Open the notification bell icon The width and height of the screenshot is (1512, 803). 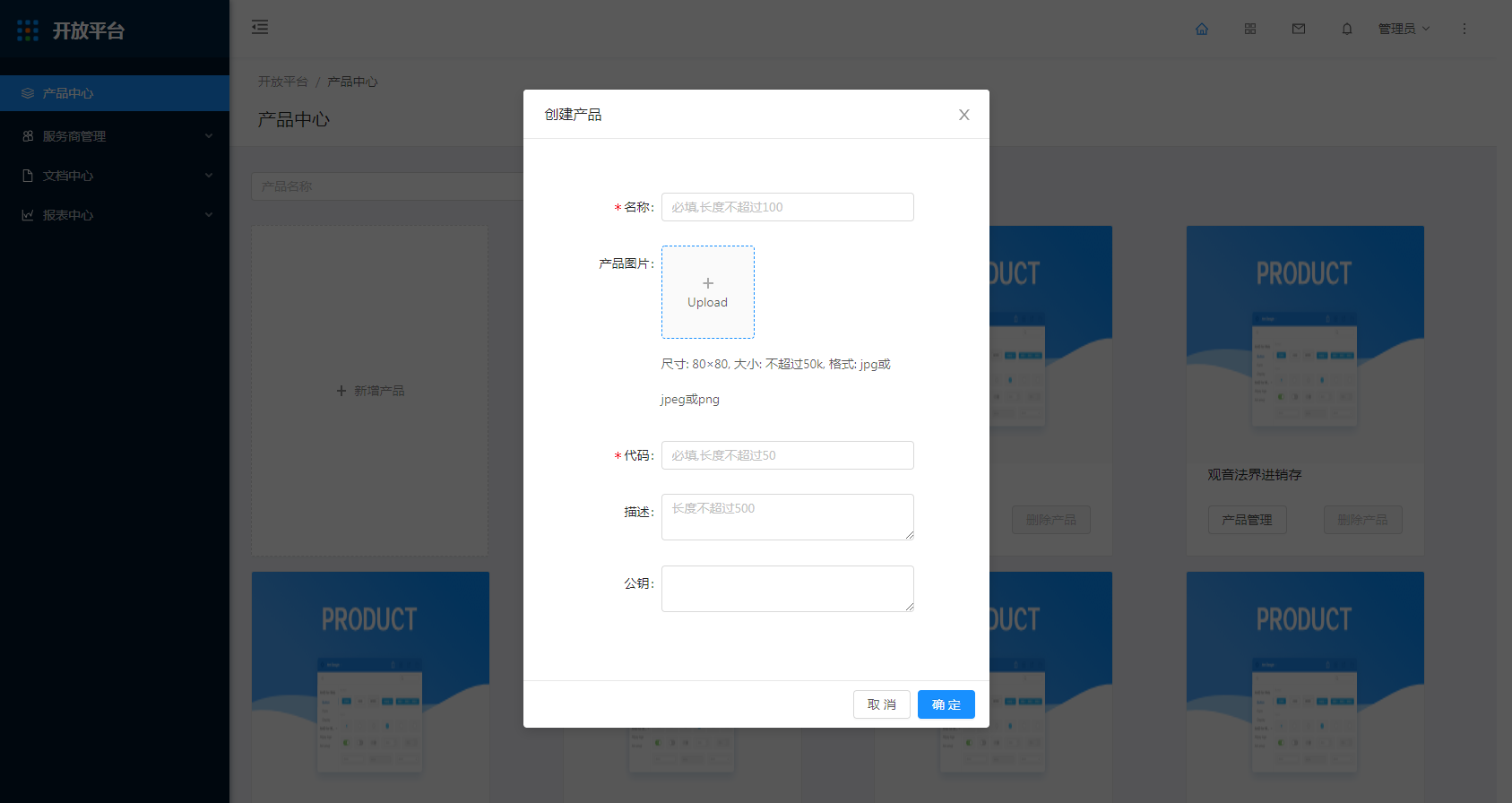1347,29
